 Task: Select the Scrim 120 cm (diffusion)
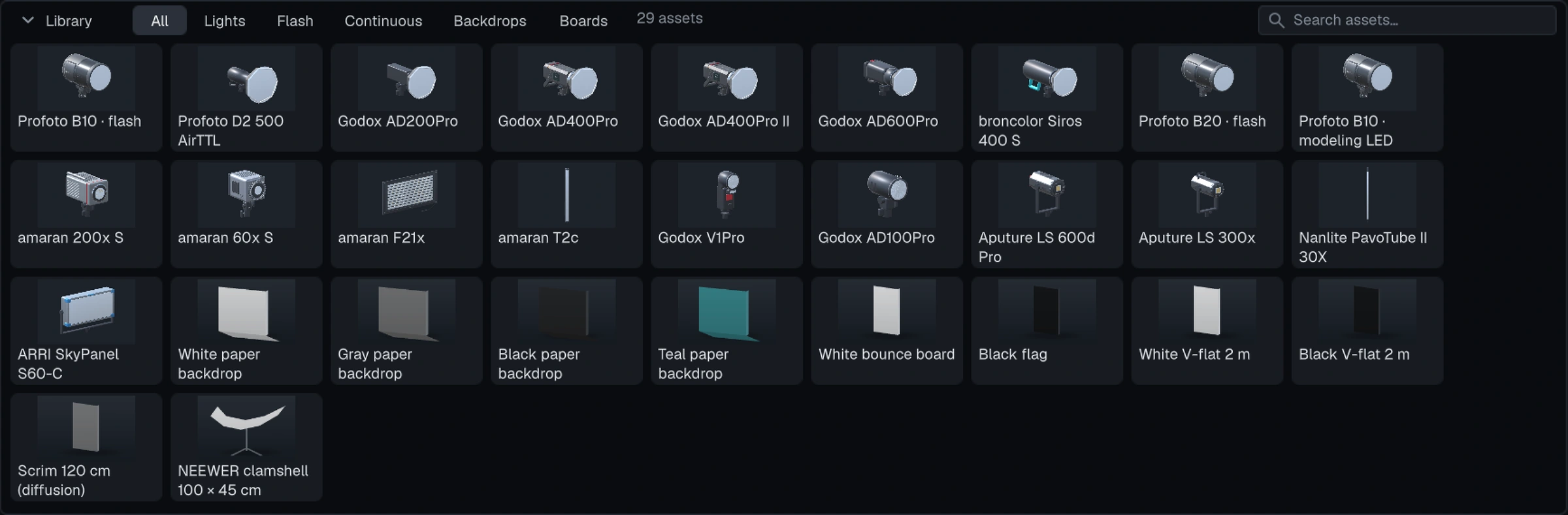pyautogui.click(x=86, y=447)
